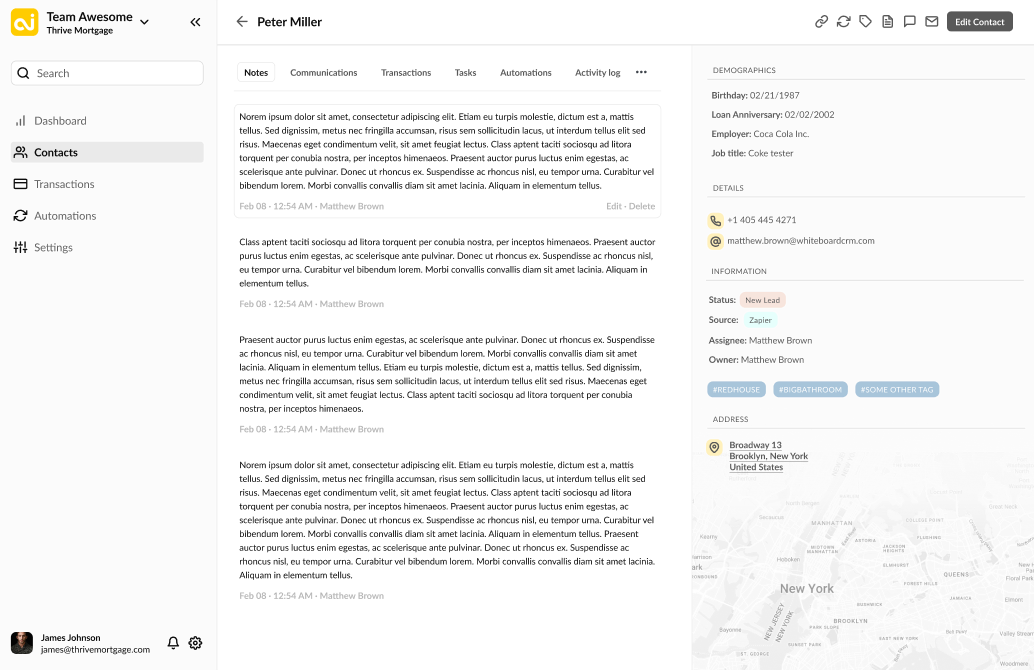The height and width of the screenshot is (670, 1034).
Task: Expand the Team Awesome workspace dropdown
Action: 145,21
